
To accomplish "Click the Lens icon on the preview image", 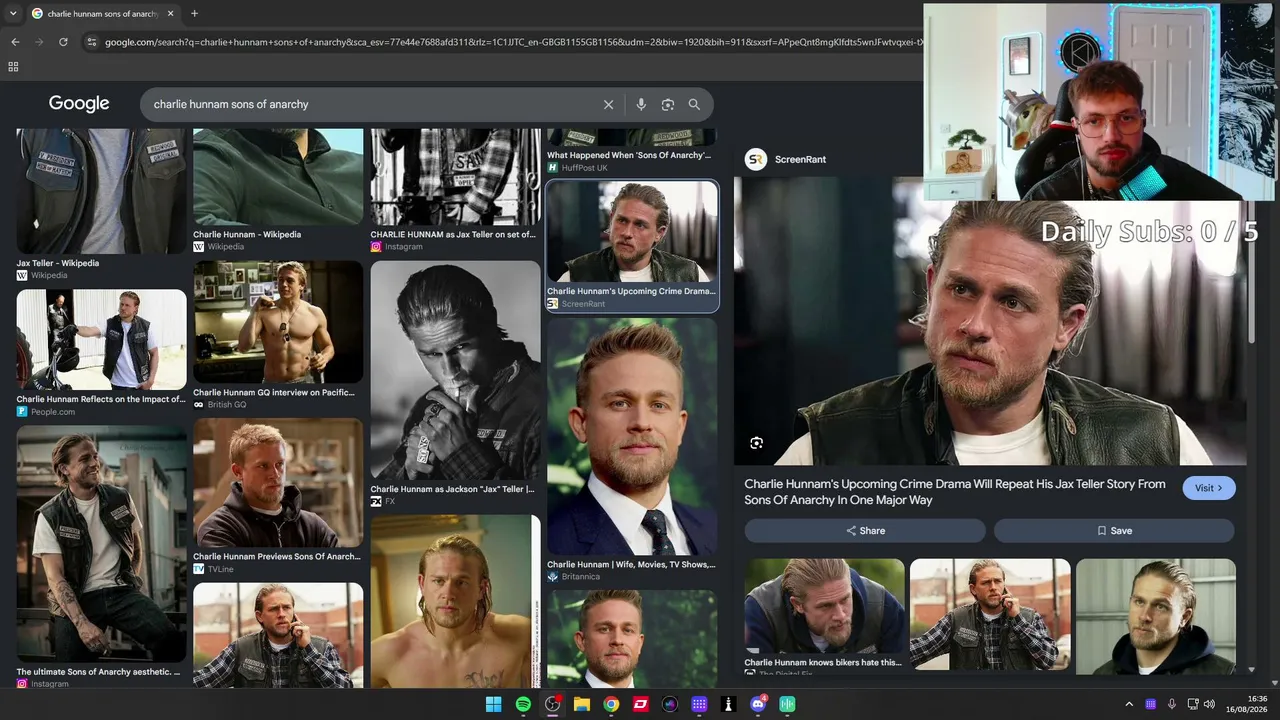I will 757,443.
